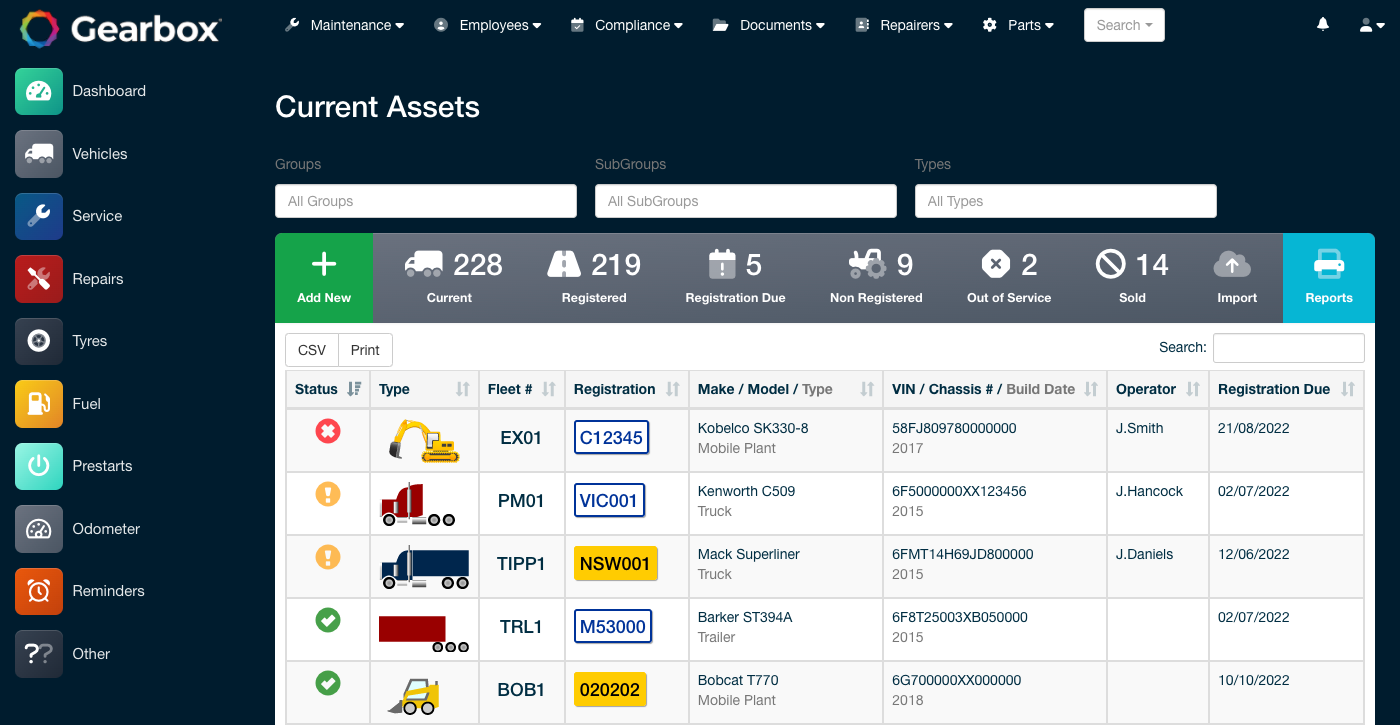The image size is (1400, 725).
Task: Select the Registered tab
Action: tap(594, 278)
